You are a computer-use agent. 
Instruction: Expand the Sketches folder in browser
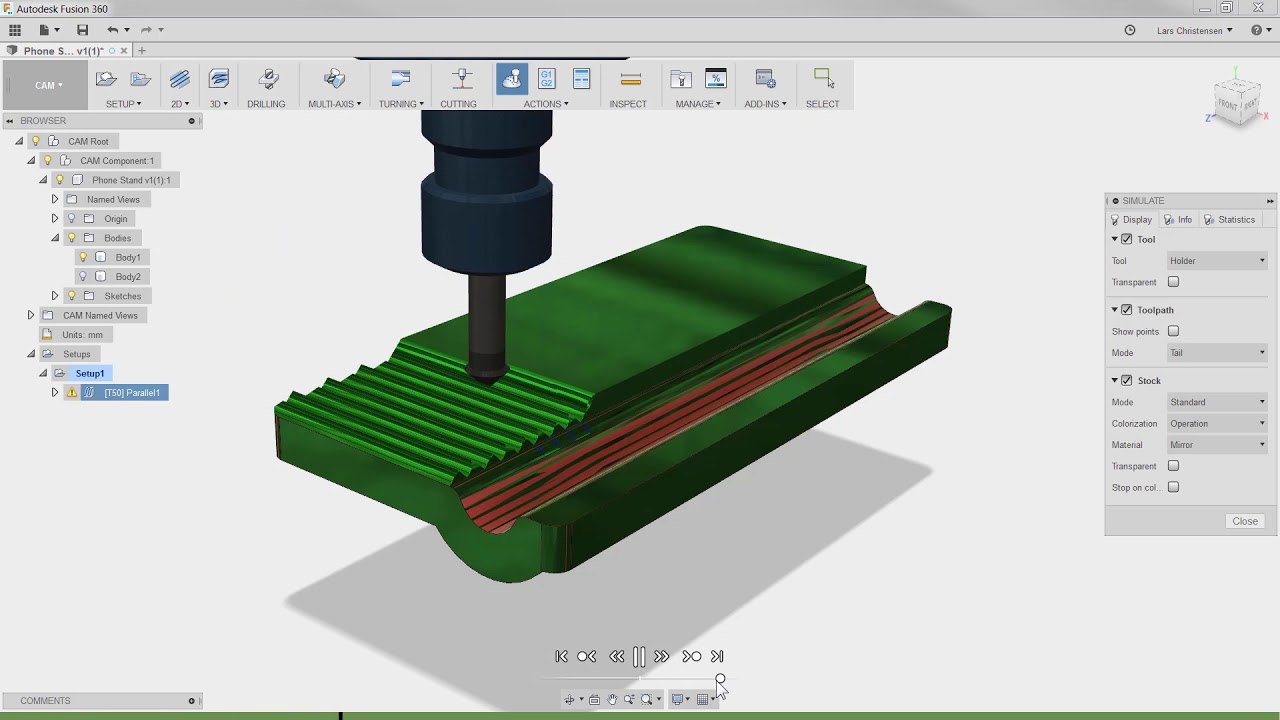click(x=55, y=296)
